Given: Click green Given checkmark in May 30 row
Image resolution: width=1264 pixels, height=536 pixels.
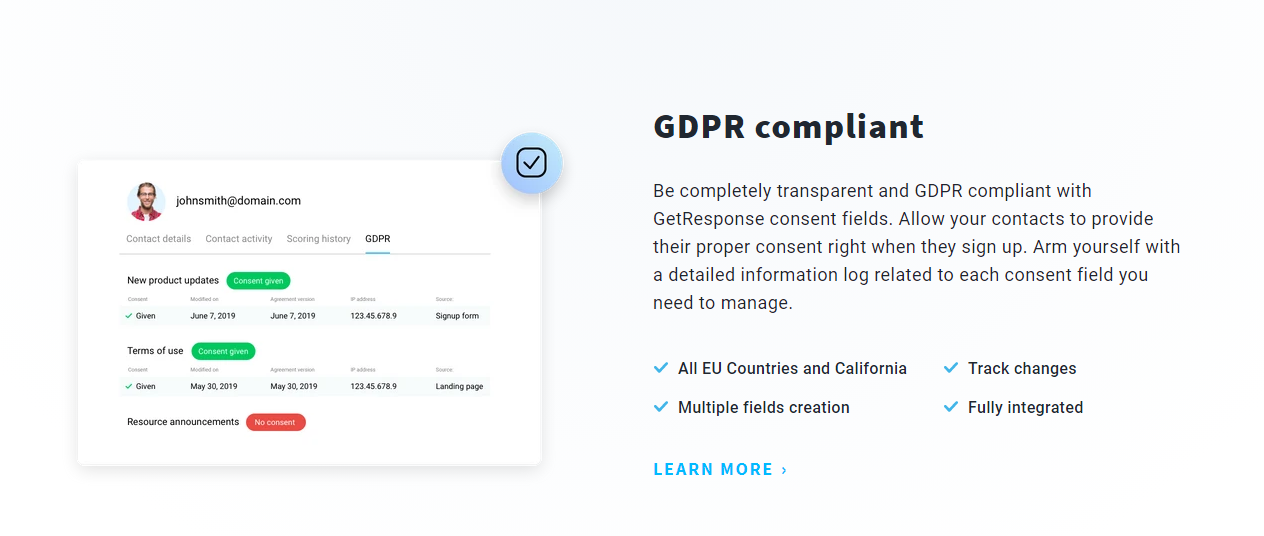Looking at the screenshot, I should [129, 386].
